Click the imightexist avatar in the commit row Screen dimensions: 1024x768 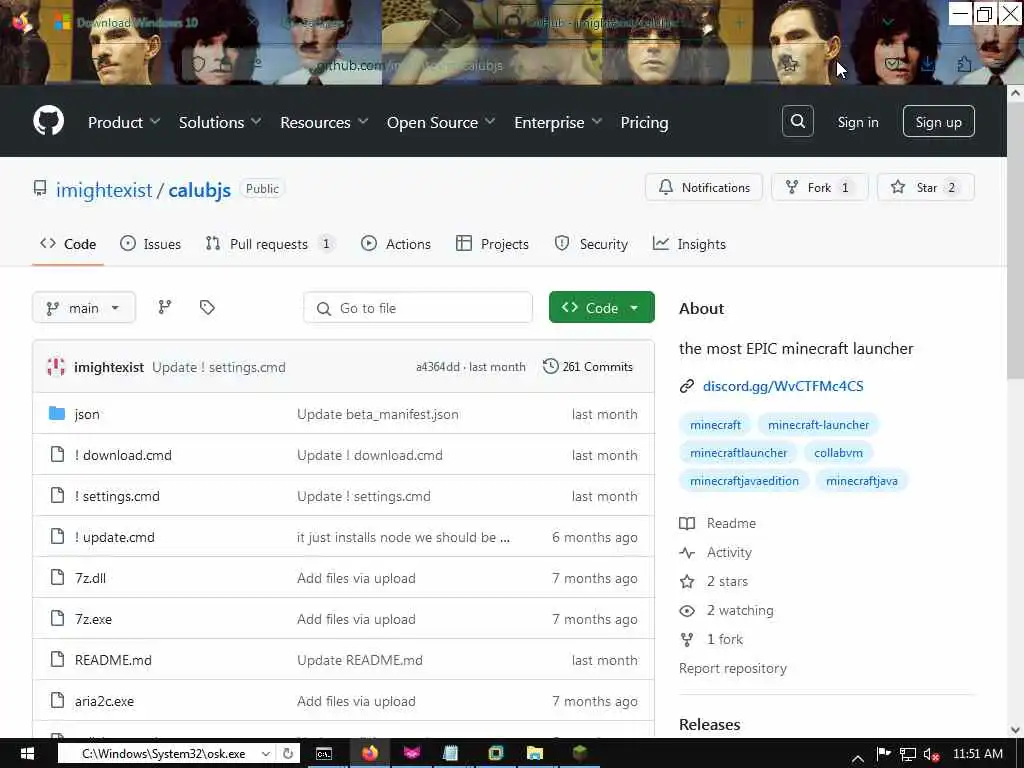click(x=56, y=367)
